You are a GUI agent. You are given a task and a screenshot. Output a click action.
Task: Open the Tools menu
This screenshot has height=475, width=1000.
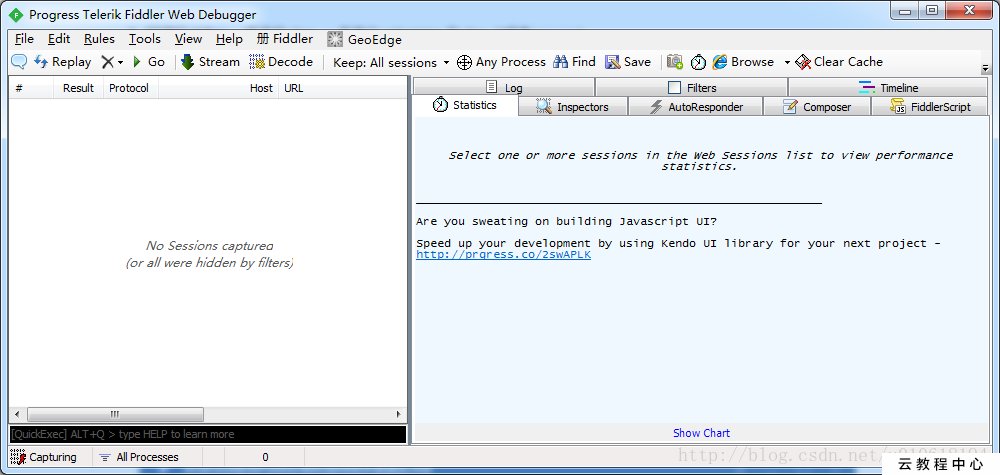click(145, 39)
